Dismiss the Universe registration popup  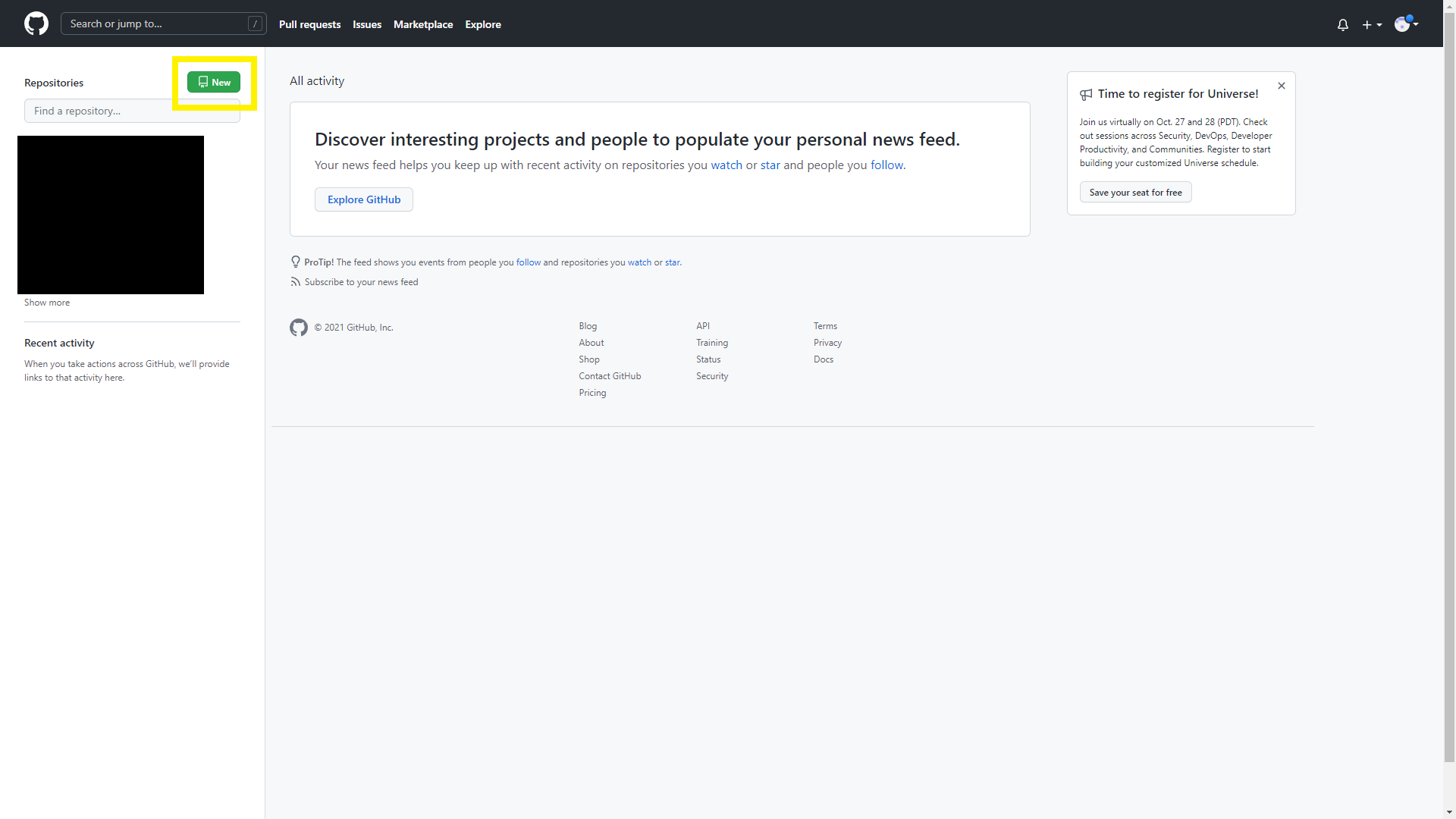tap(1281, 86)
